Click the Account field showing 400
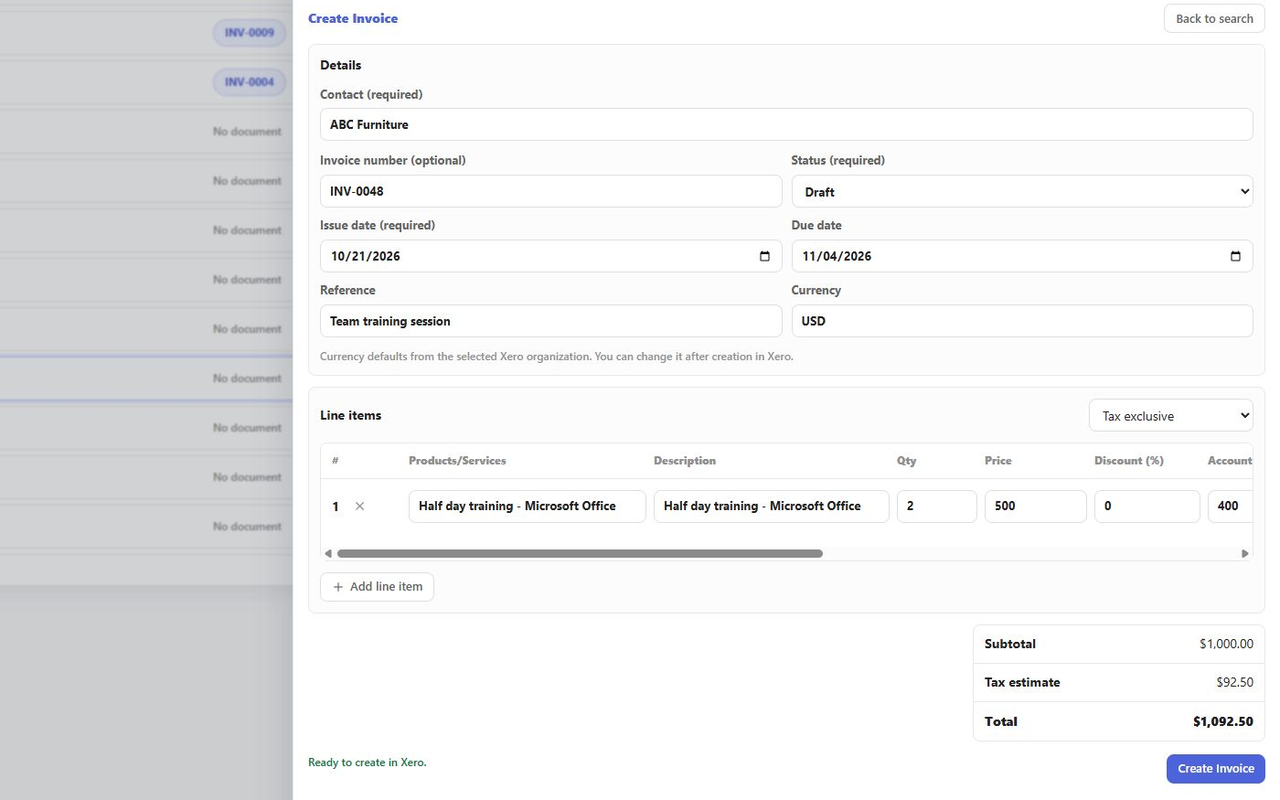Screen dimensions: 1280x800 click(1231, 506)
